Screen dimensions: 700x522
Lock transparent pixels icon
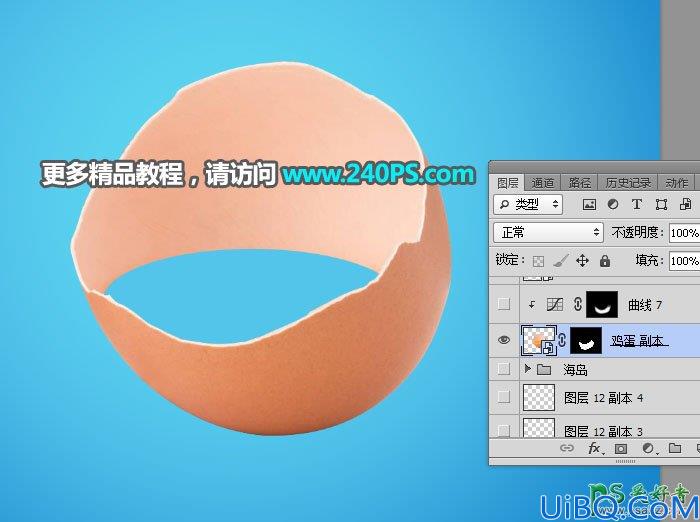point(539,261)
